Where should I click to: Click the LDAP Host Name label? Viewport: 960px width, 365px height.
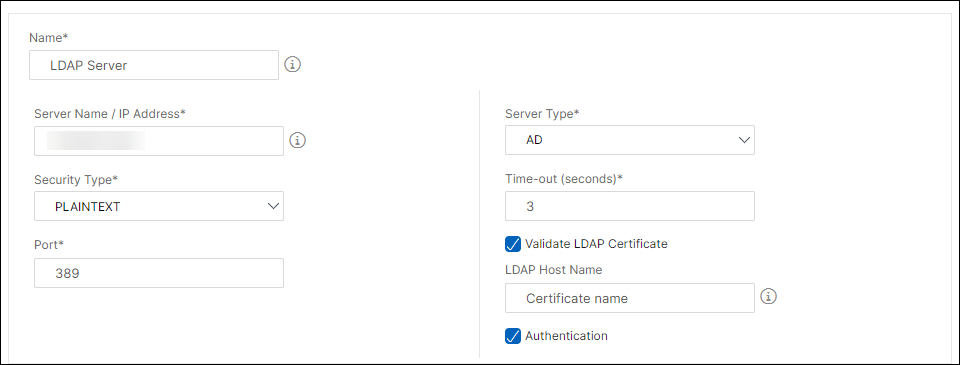pyautogui.click(x=553, y=269)
